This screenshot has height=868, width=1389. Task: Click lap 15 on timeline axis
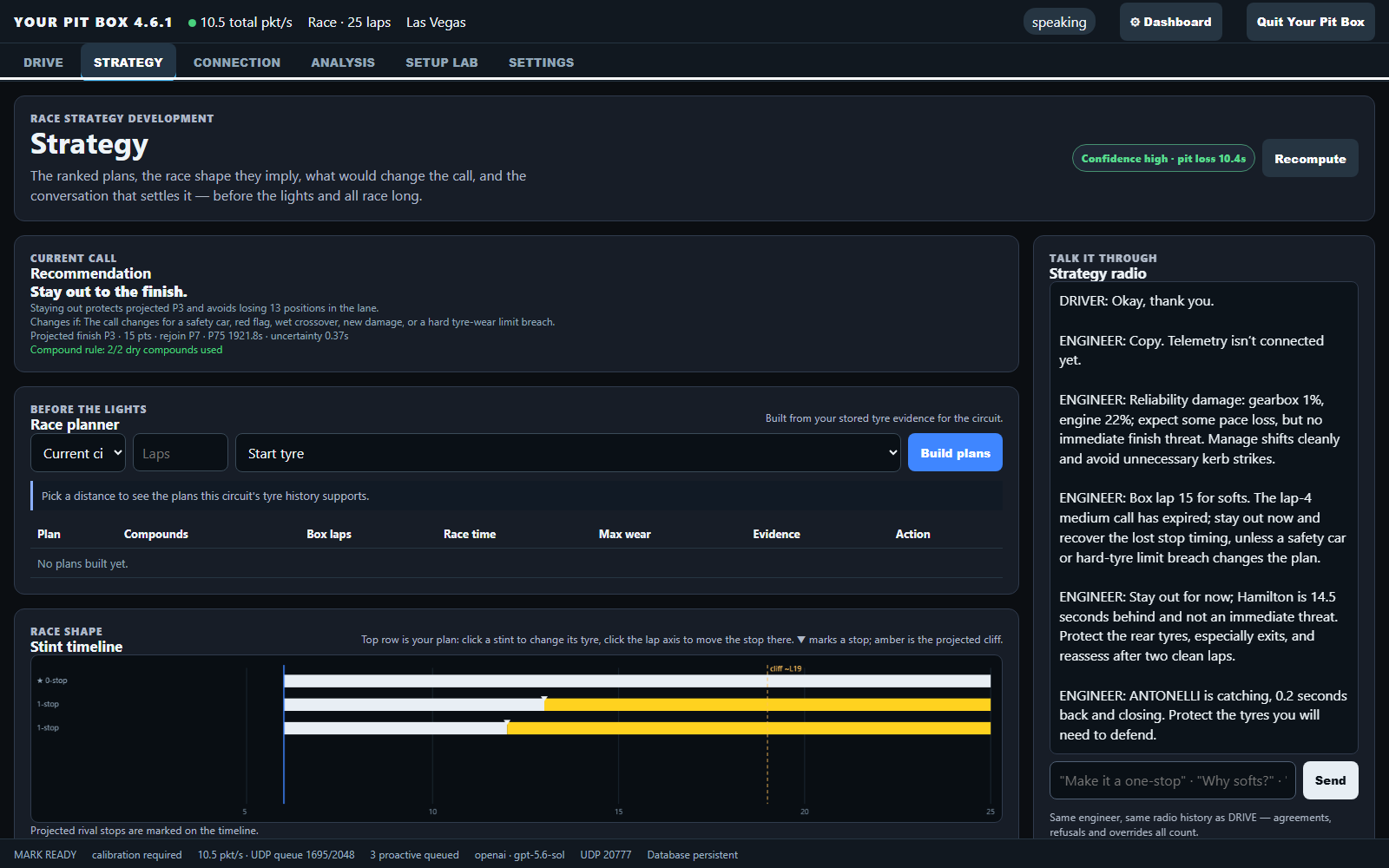point(618,812)
